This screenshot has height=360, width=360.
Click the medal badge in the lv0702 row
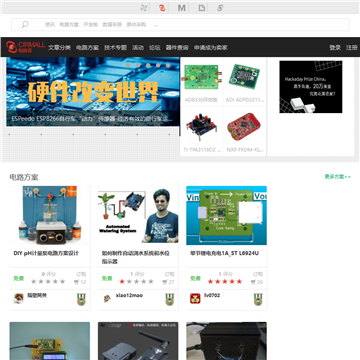(258, 299)
